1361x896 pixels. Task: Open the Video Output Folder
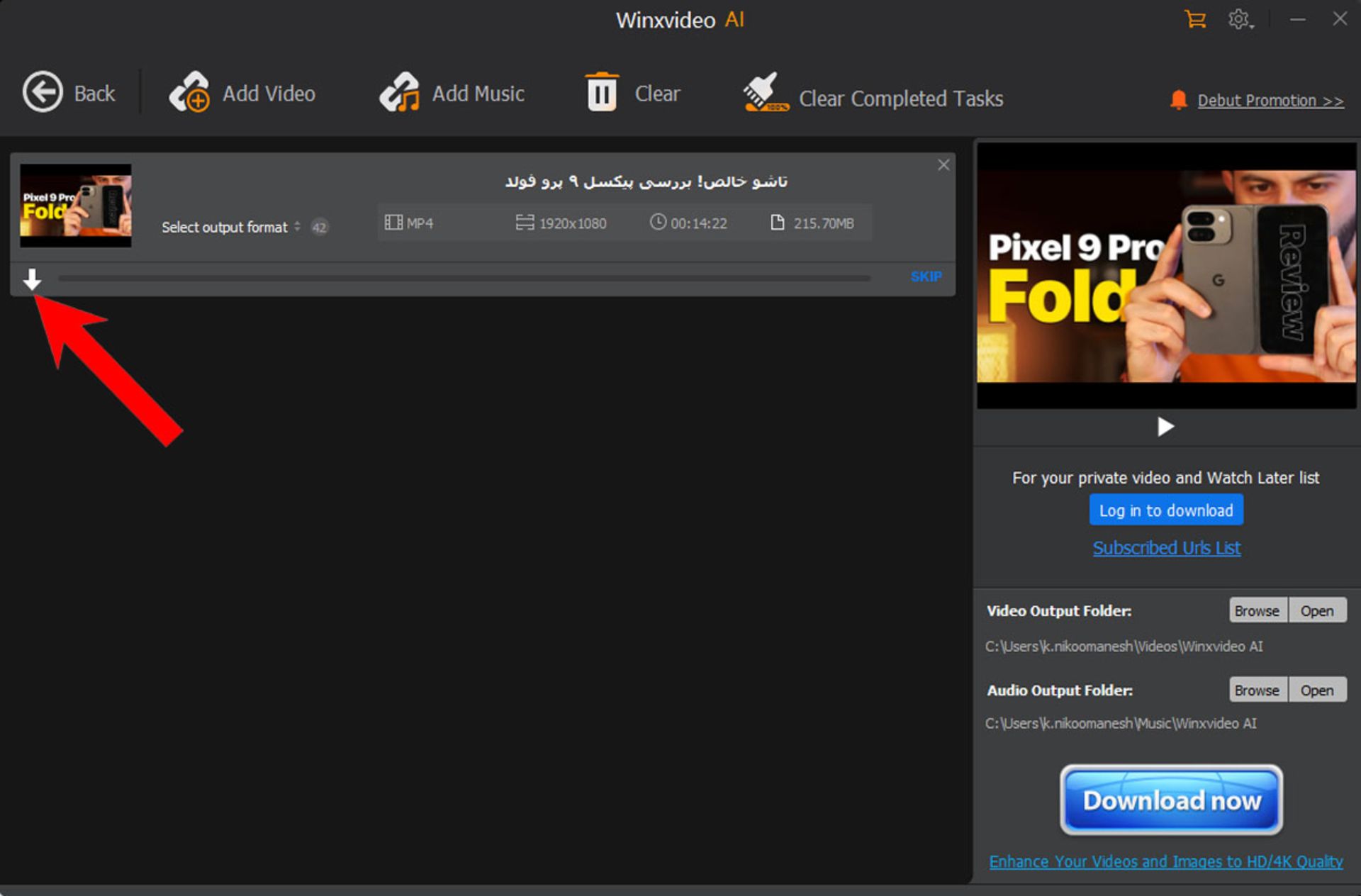[x=1317, y=610]
